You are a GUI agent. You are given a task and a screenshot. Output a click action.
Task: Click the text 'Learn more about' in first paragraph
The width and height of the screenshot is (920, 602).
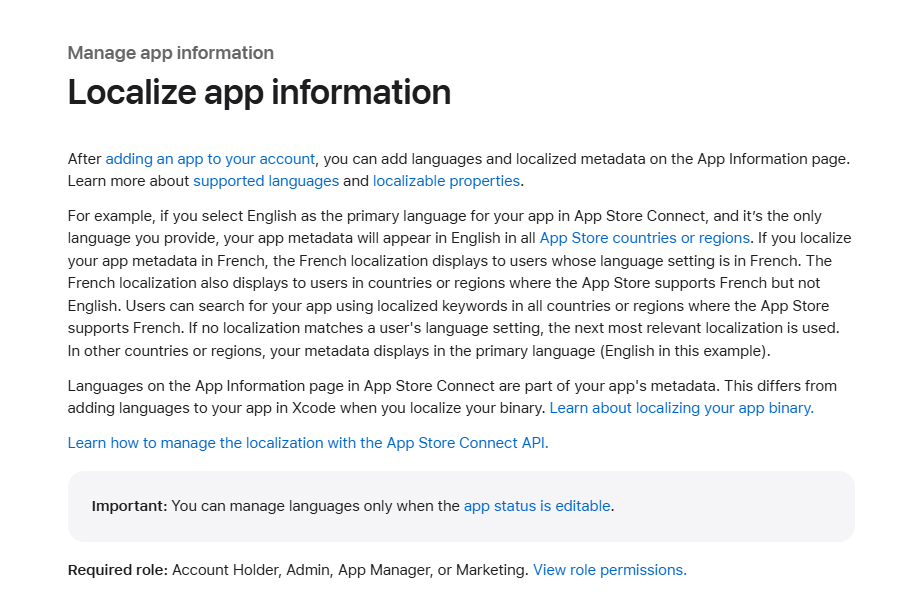(x=128, y=181)
